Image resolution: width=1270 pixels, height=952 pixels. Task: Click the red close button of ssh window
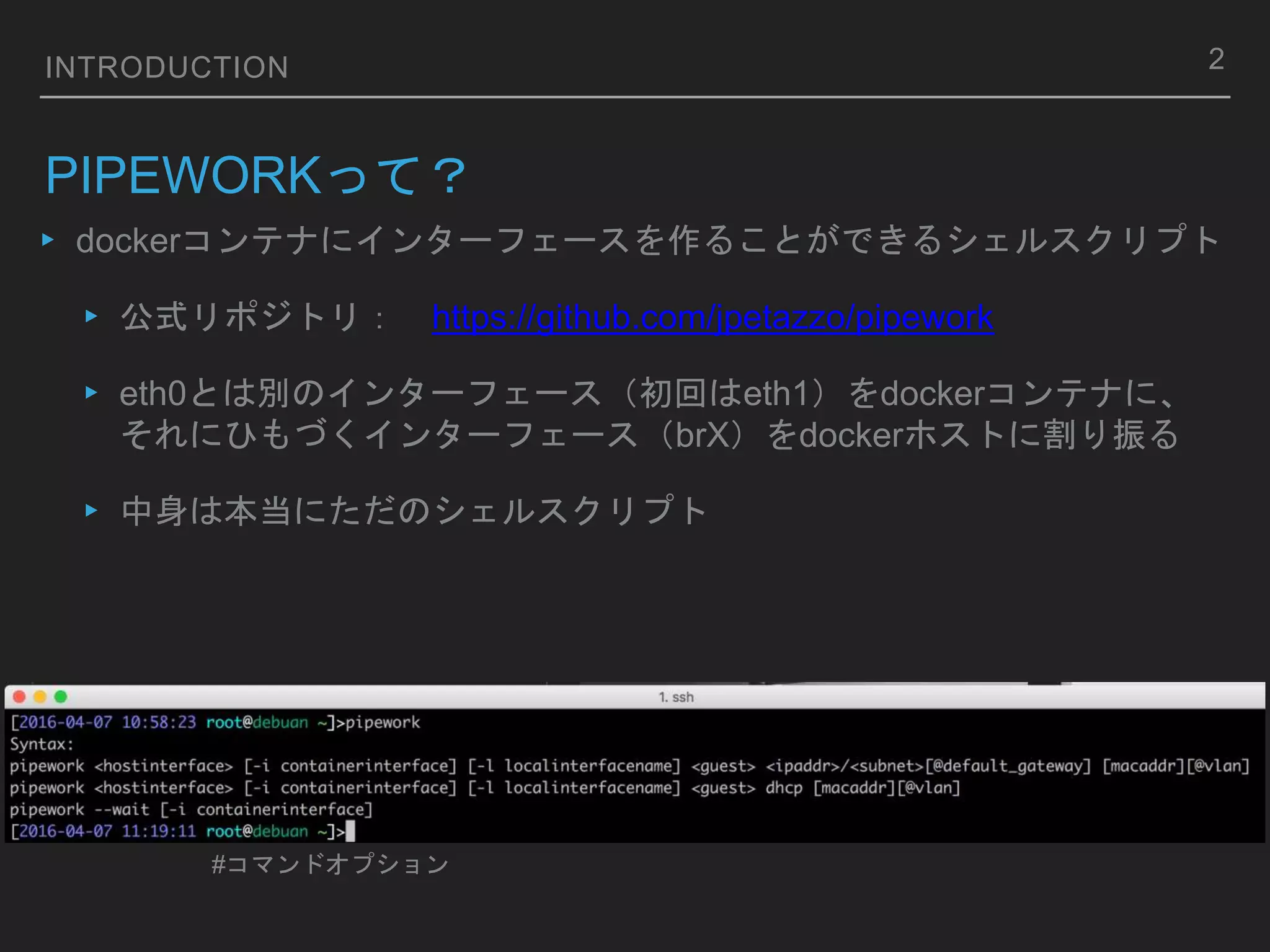click(x=19, y=697)
